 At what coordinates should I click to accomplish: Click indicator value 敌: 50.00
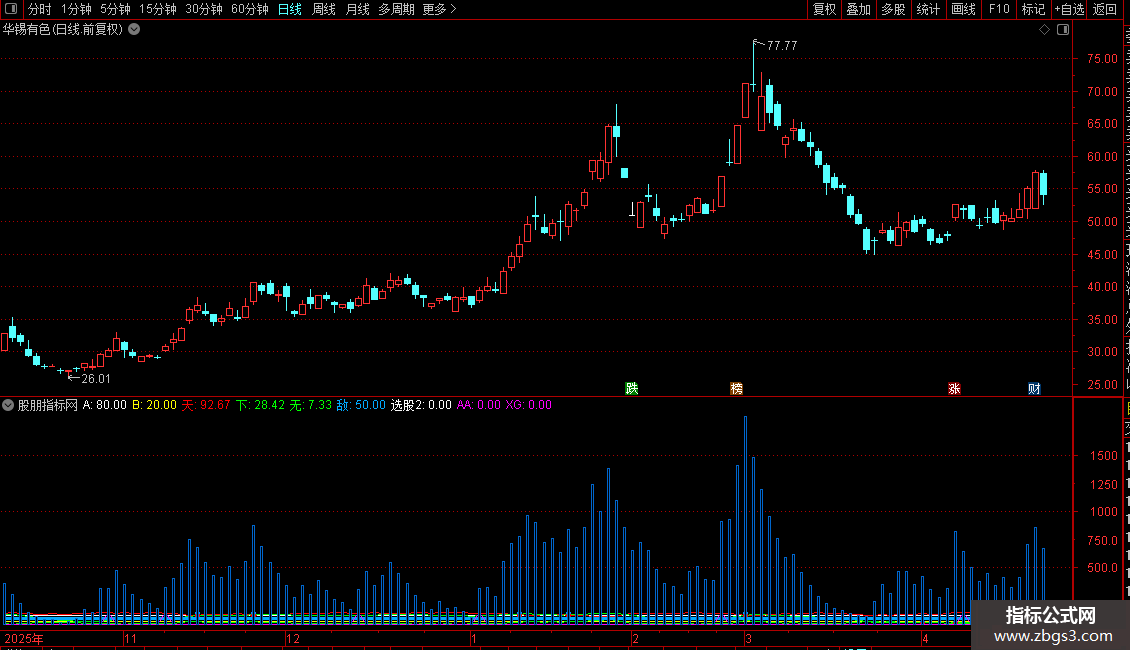pyautogui.click(x=361, y=405)
